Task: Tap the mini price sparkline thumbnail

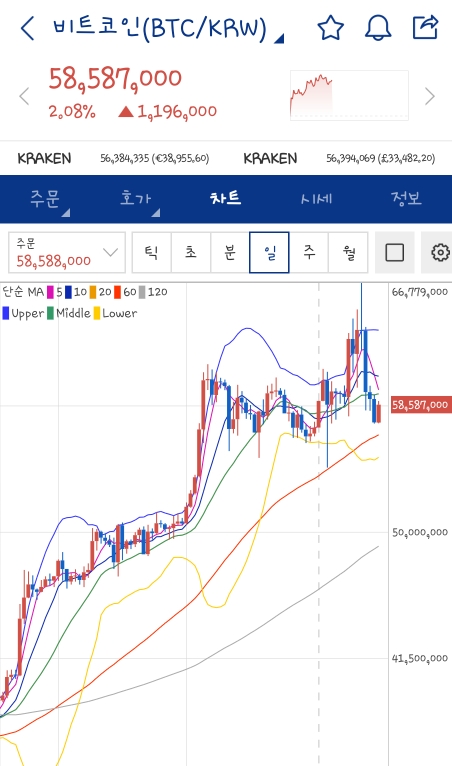Action: point(349,95)
